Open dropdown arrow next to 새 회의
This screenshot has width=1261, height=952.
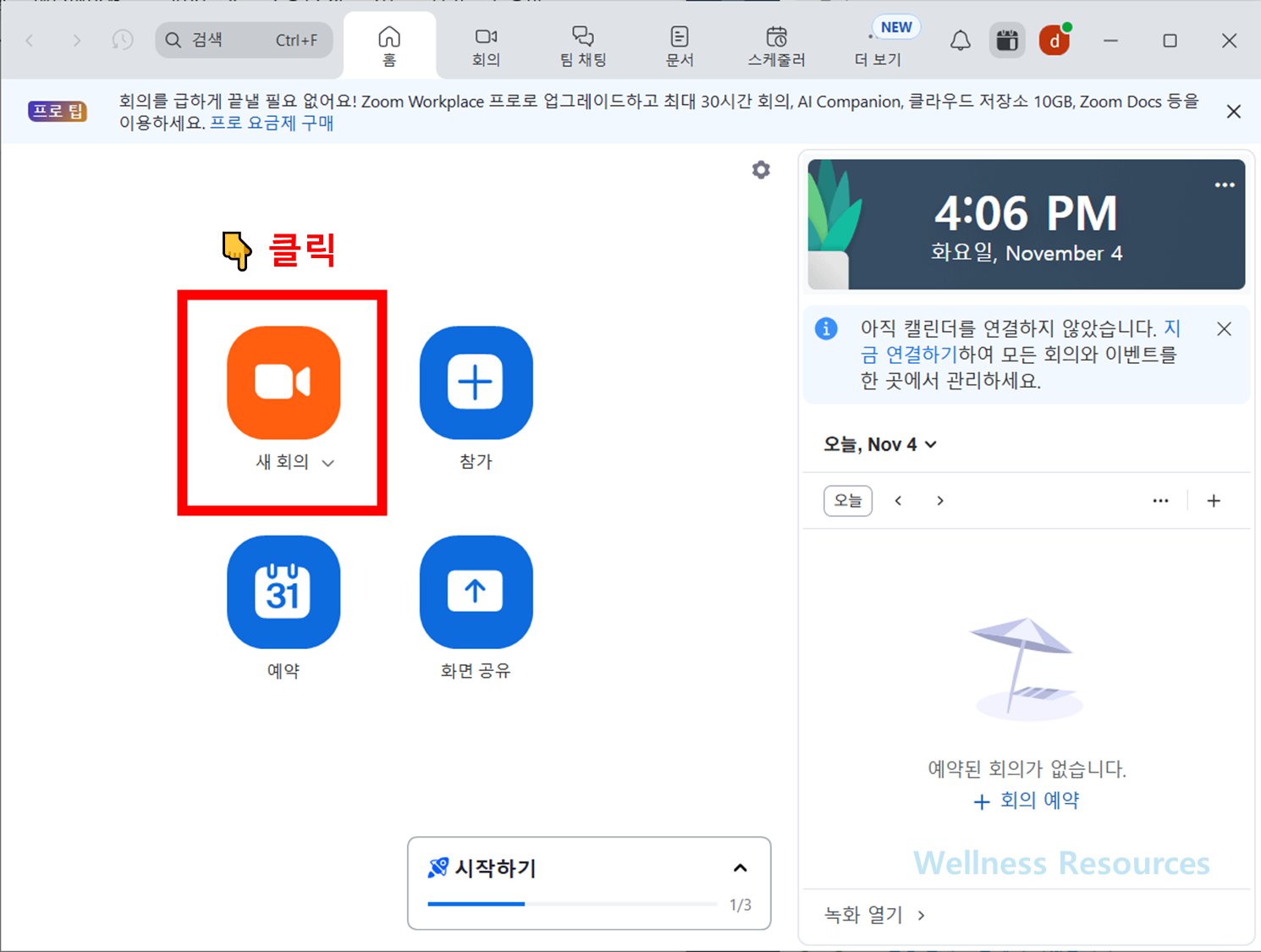pyautogui.click(x=328, y=463)
